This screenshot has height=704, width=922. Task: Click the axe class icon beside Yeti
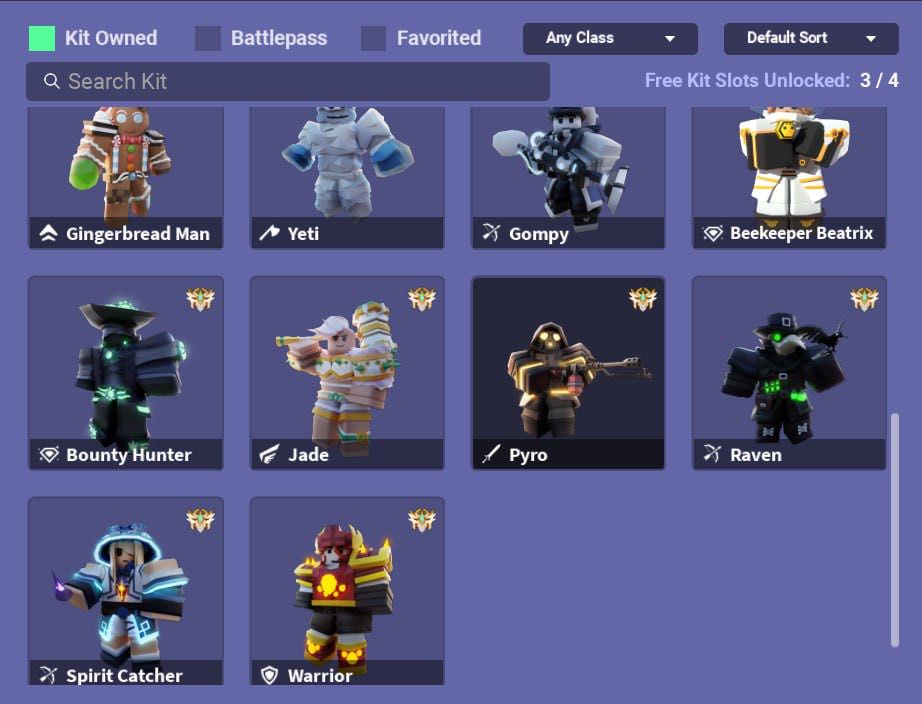269,233
